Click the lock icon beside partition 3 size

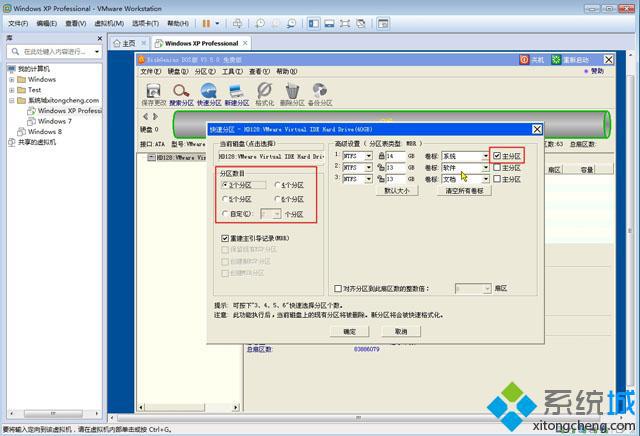point(381,179)
